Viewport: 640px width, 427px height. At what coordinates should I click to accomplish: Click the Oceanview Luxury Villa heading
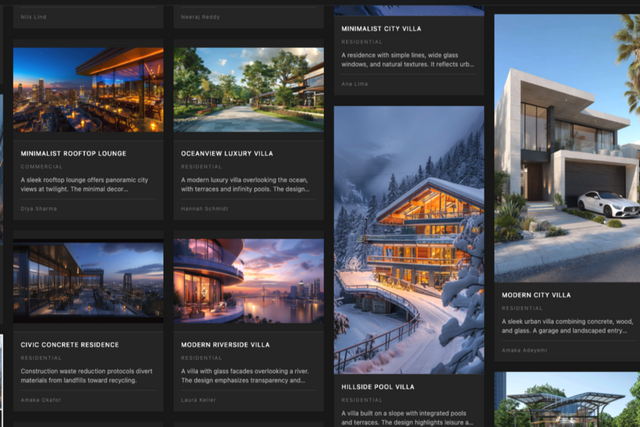click(226, 154)
